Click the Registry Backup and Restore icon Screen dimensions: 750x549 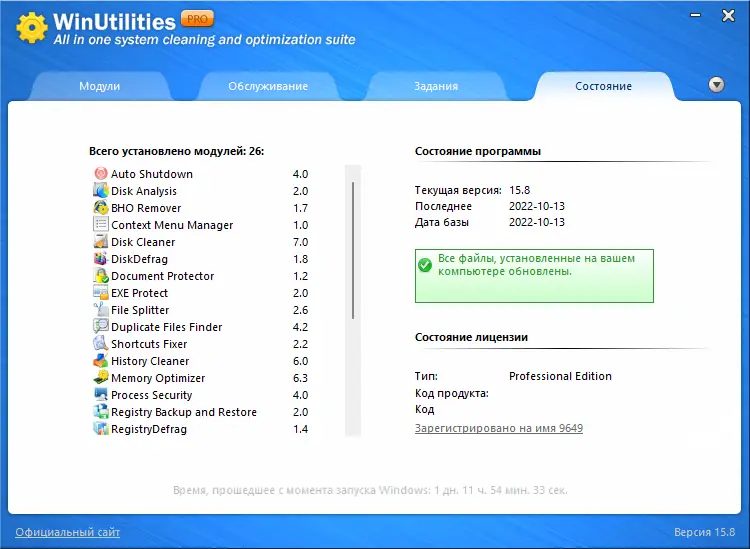pos(100,412)
